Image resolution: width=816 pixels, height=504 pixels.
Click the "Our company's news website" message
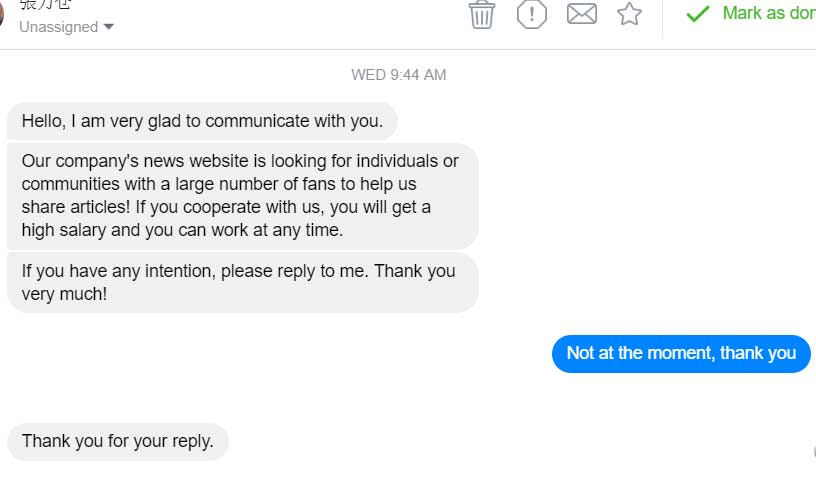tap(241, 196)
